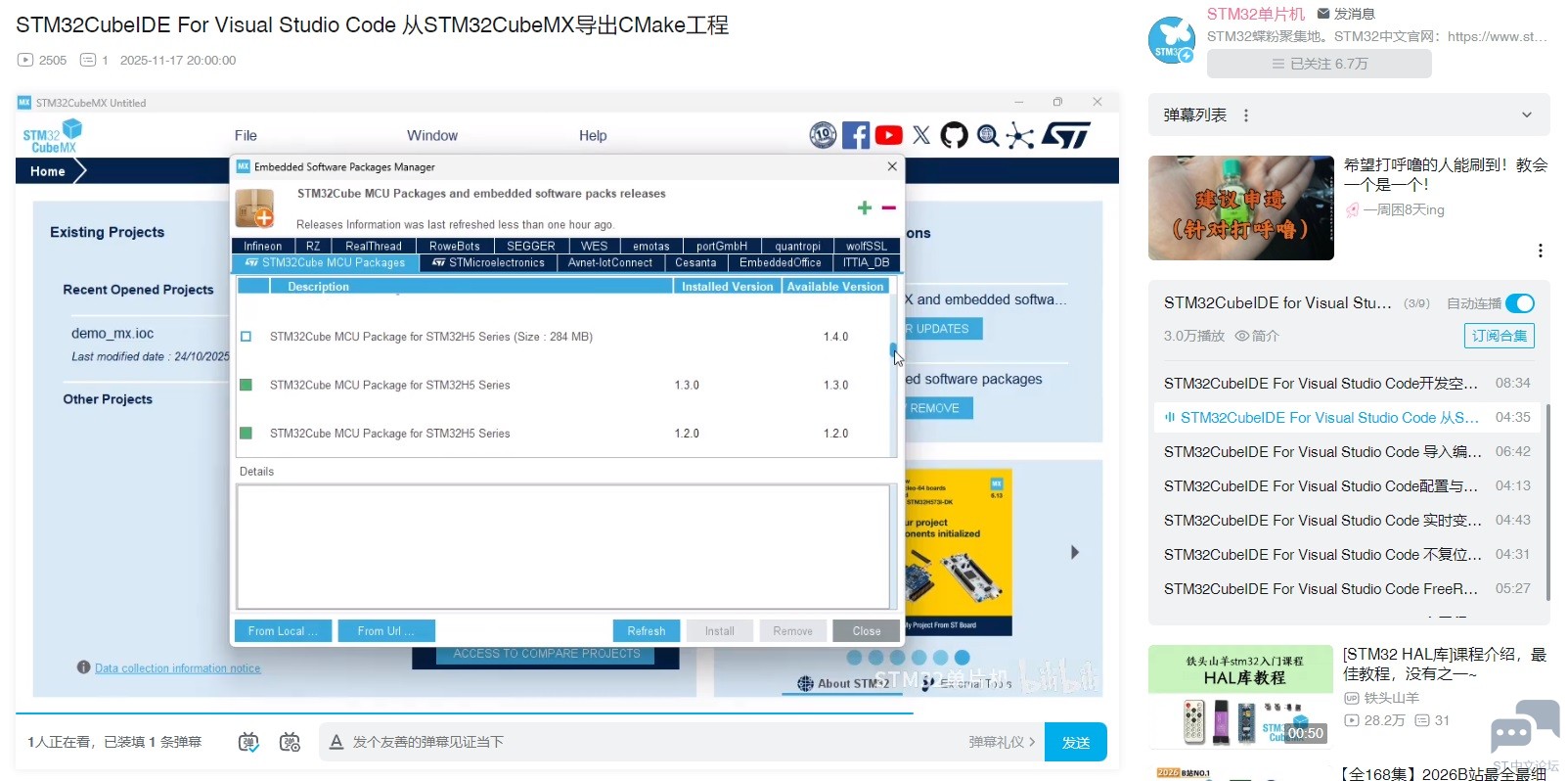Screen dimensions: 1568x781
Task: Click the package box icon in manager dialog
Action: (255, 208)
